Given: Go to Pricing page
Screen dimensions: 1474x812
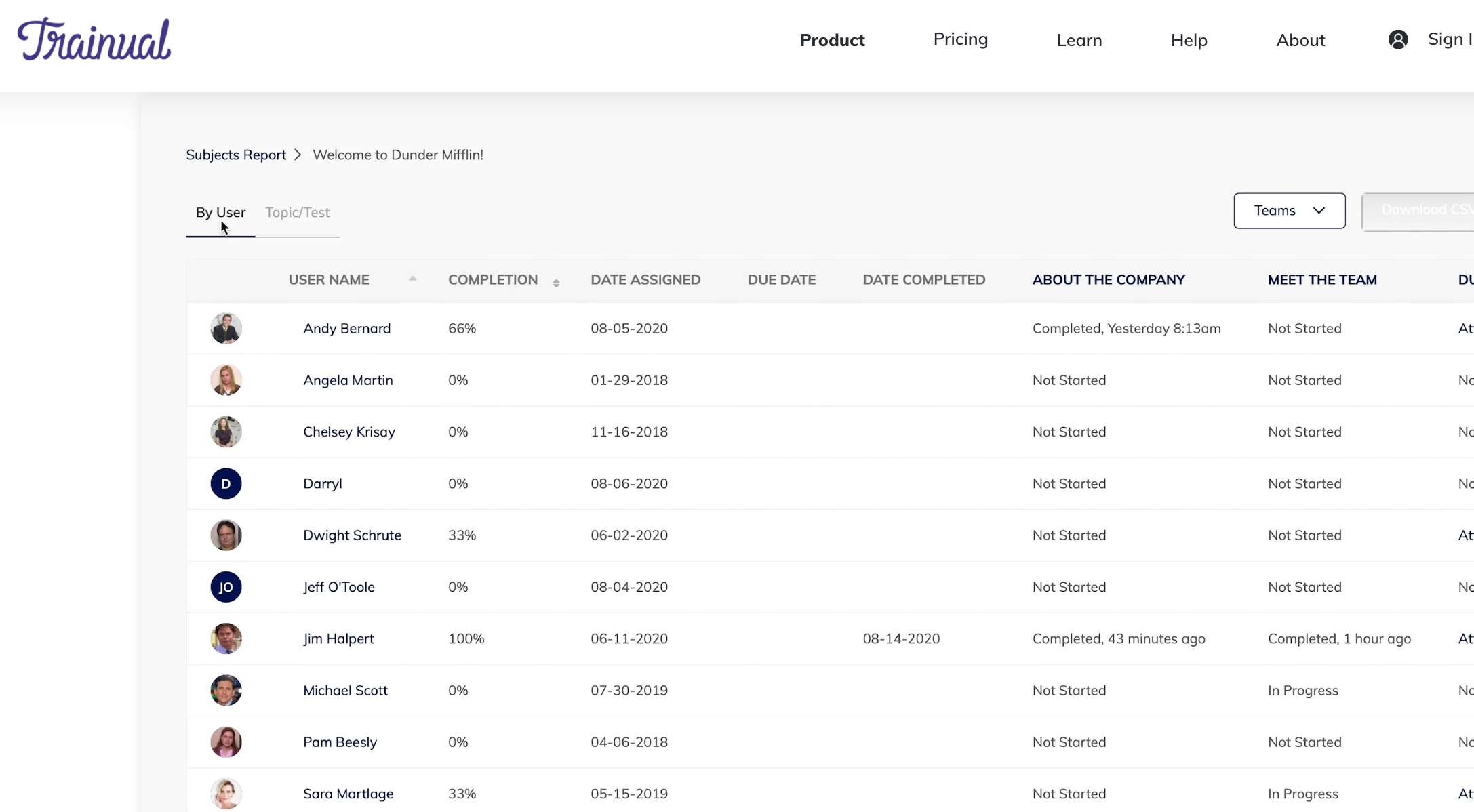Looking at the screenshot, I should [x=960, y=39].
